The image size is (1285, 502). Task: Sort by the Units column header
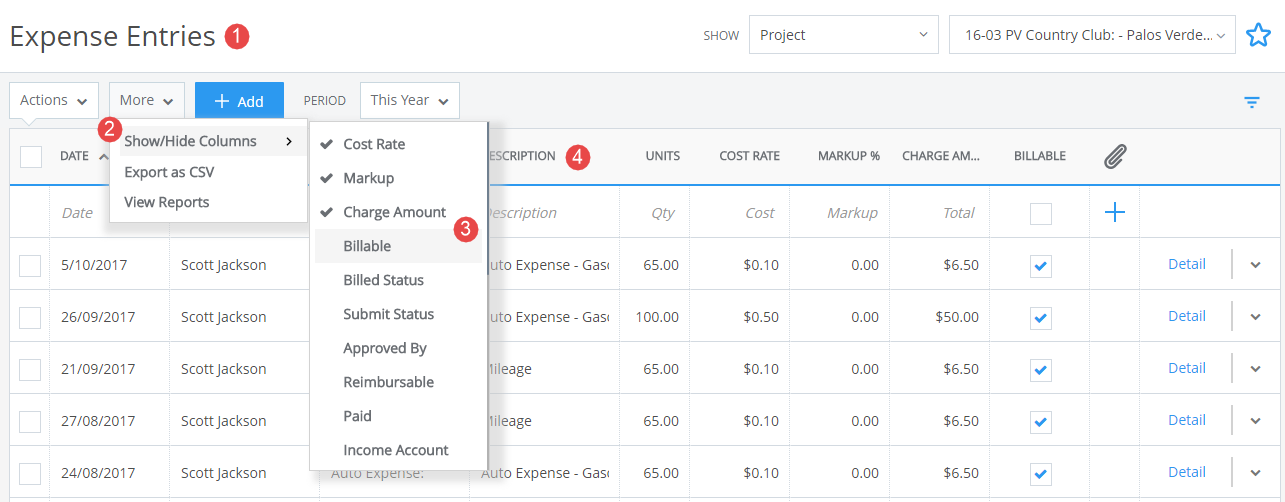coord(662,156)
